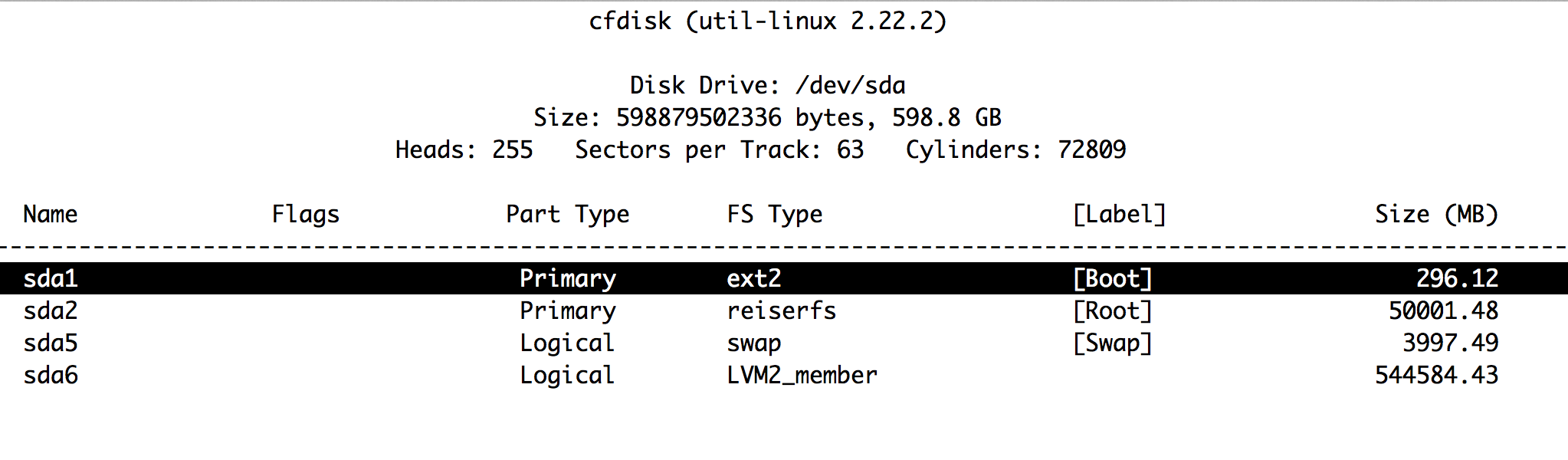Click the cfdisk util-linux title text
The height and width of the screenshot is (460, 1568).
767,21
